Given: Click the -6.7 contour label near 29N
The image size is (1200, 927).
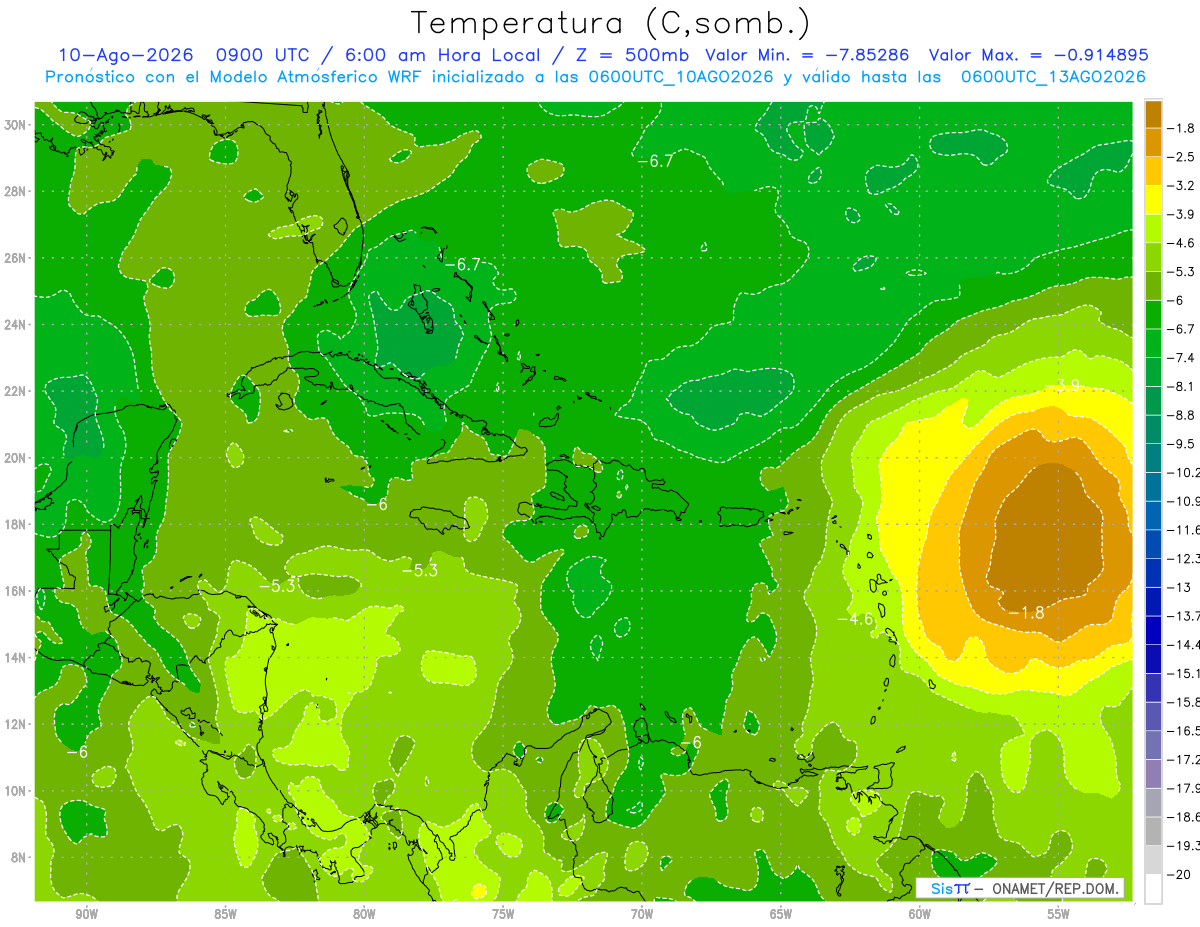Looking at the screenshot, I should [x=655, y=160].
